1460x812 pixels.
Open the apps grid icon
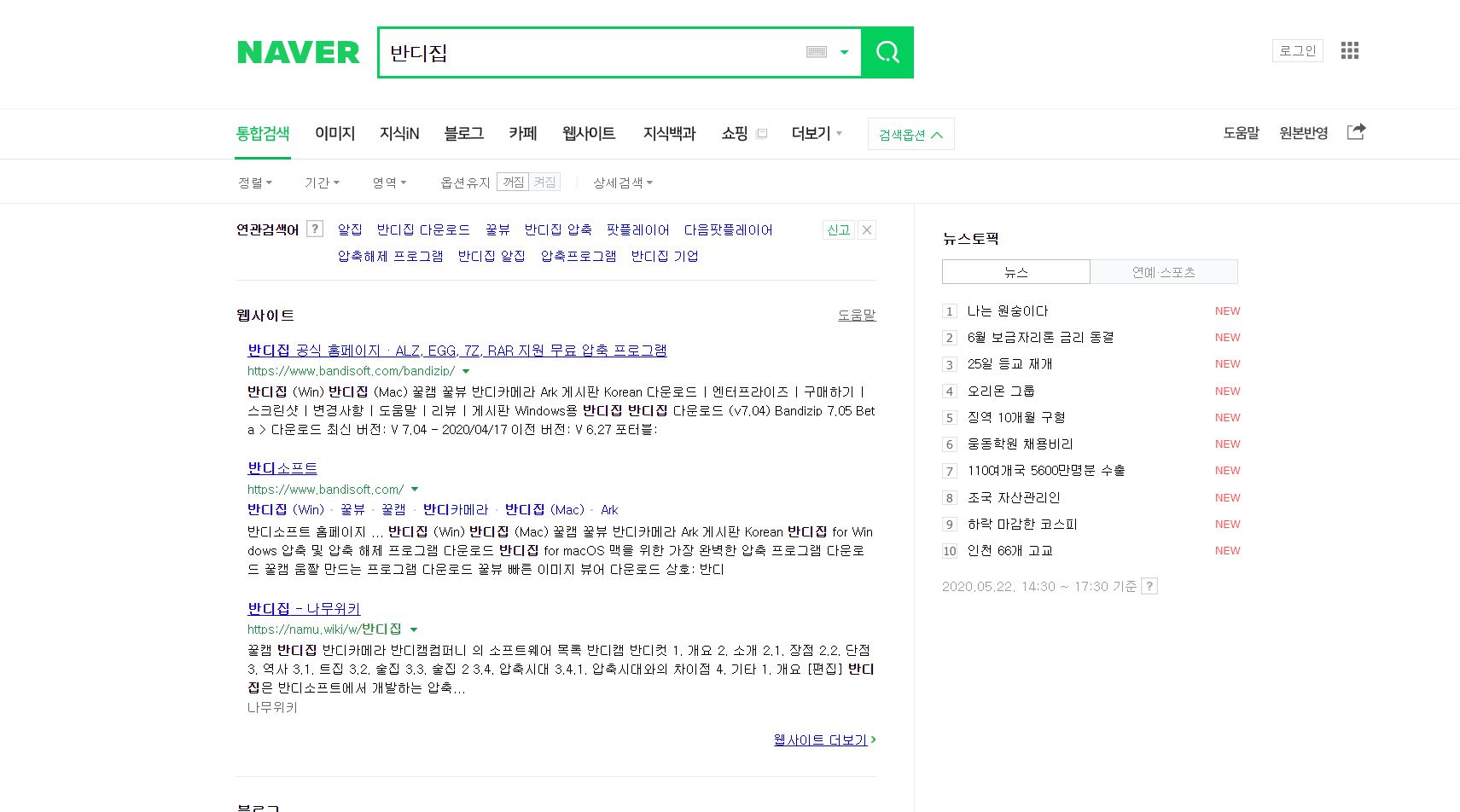(1349, 50)
